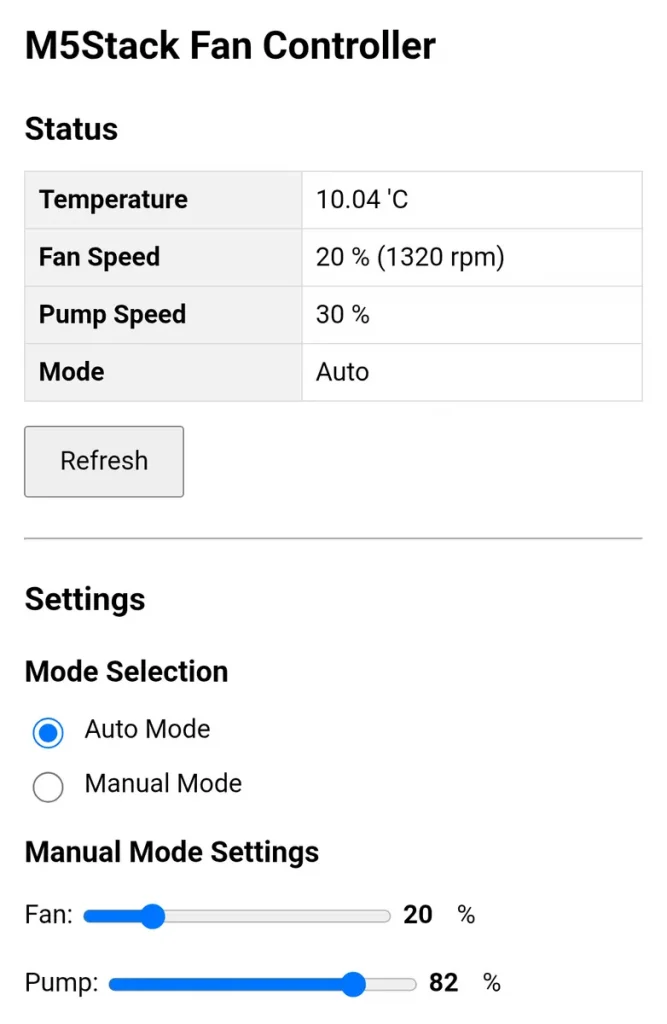This screenshot has width=667, height=1024.
Task: Select the Auto Mode radio button
Action: [48, 732]
